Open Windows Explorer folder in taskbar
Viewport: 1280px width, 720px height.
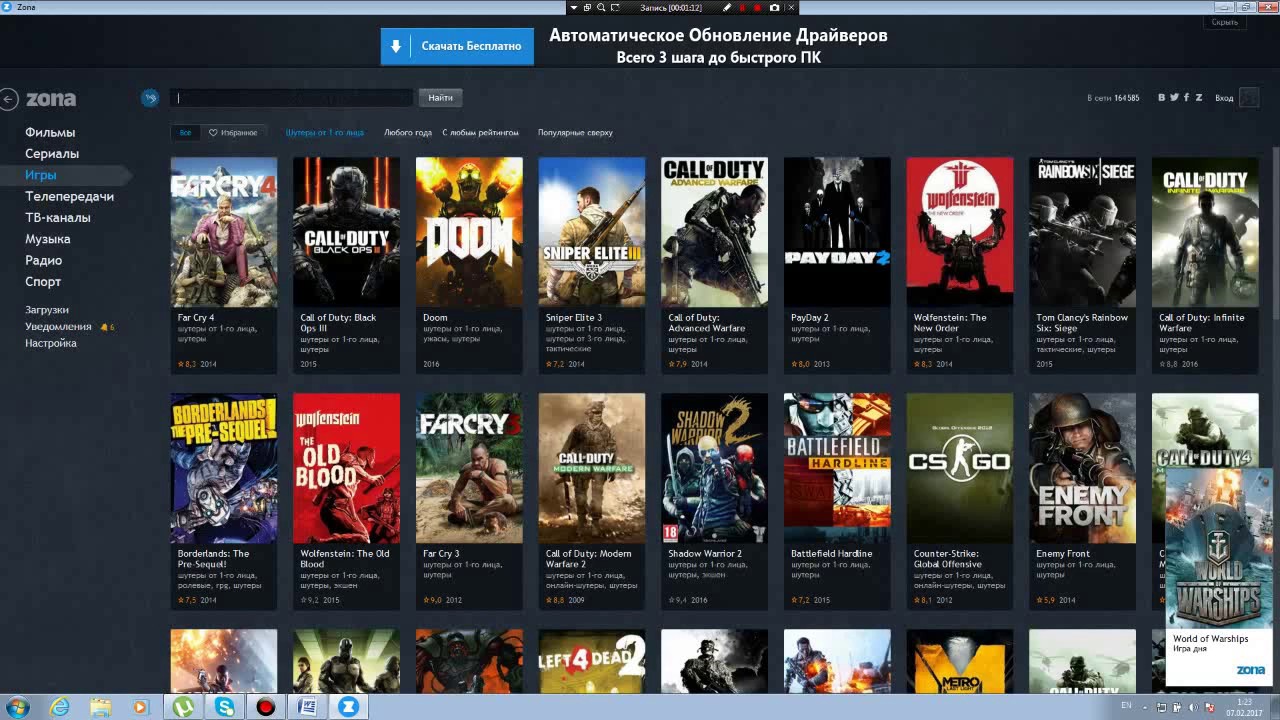point(100,707)
